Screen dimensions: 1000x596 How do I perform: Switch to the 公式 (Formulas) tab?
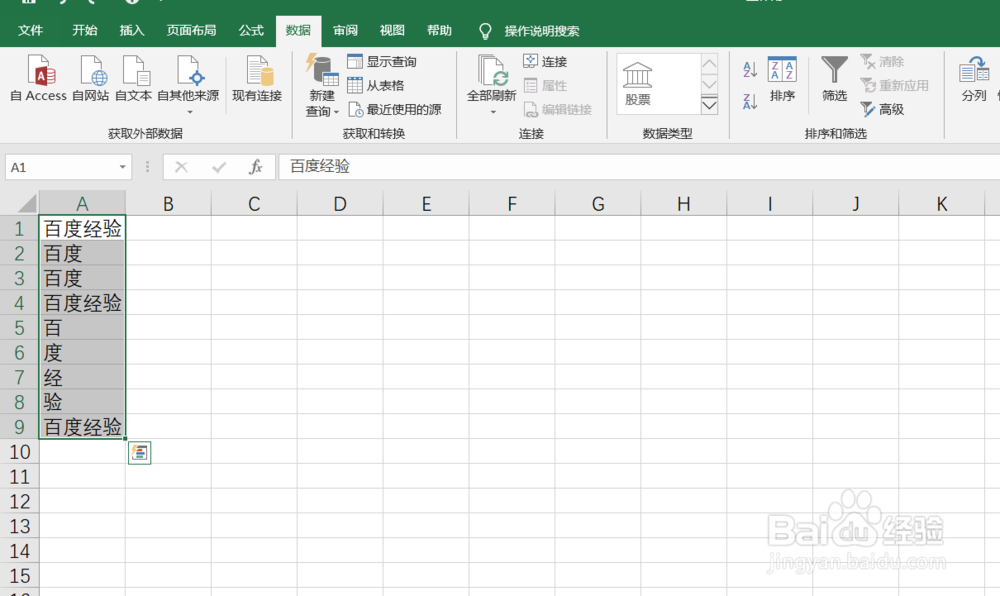[x=251, y=31]
